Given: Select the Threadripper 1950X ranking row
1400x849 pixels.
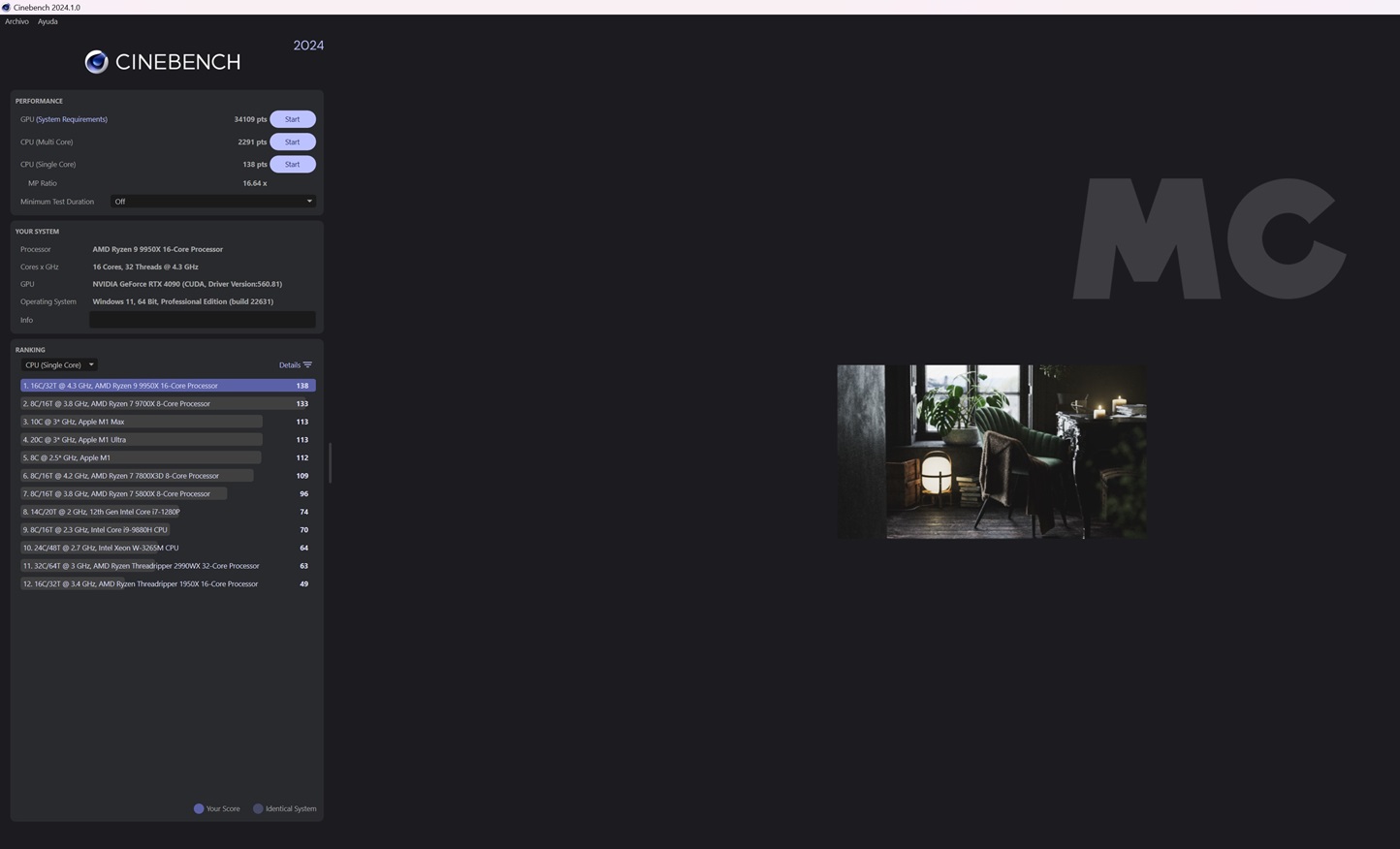Looking at the screenshot, I should [x=167, y=584].
